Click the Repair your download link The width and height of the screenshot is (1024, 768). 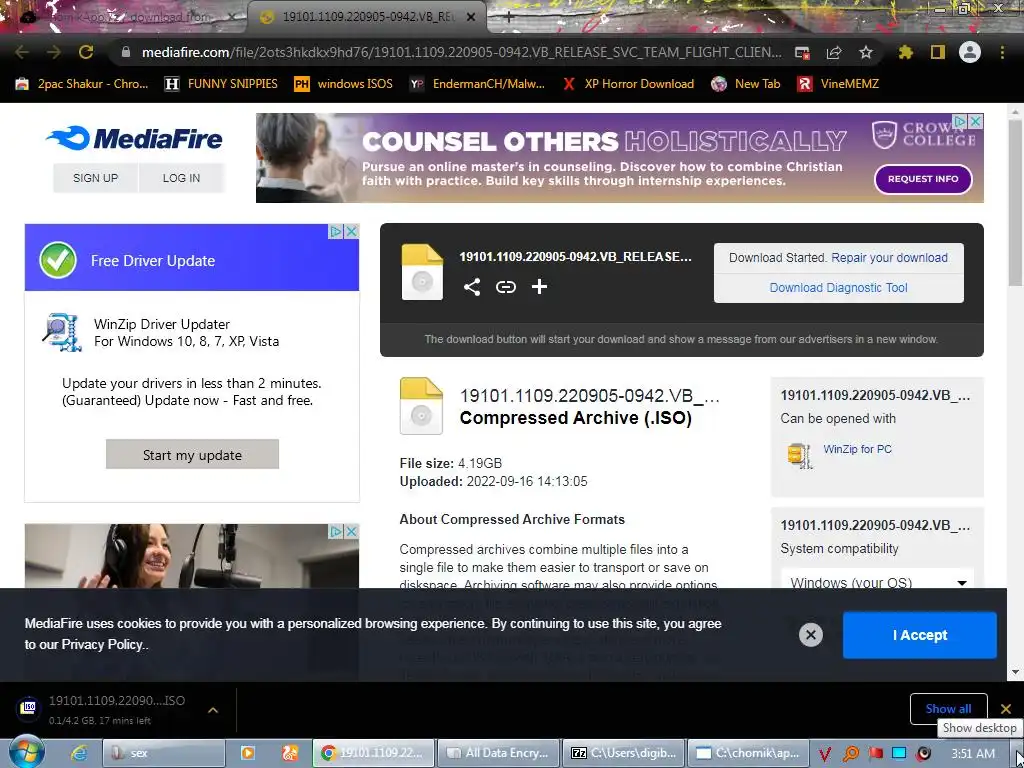(889, 257)
